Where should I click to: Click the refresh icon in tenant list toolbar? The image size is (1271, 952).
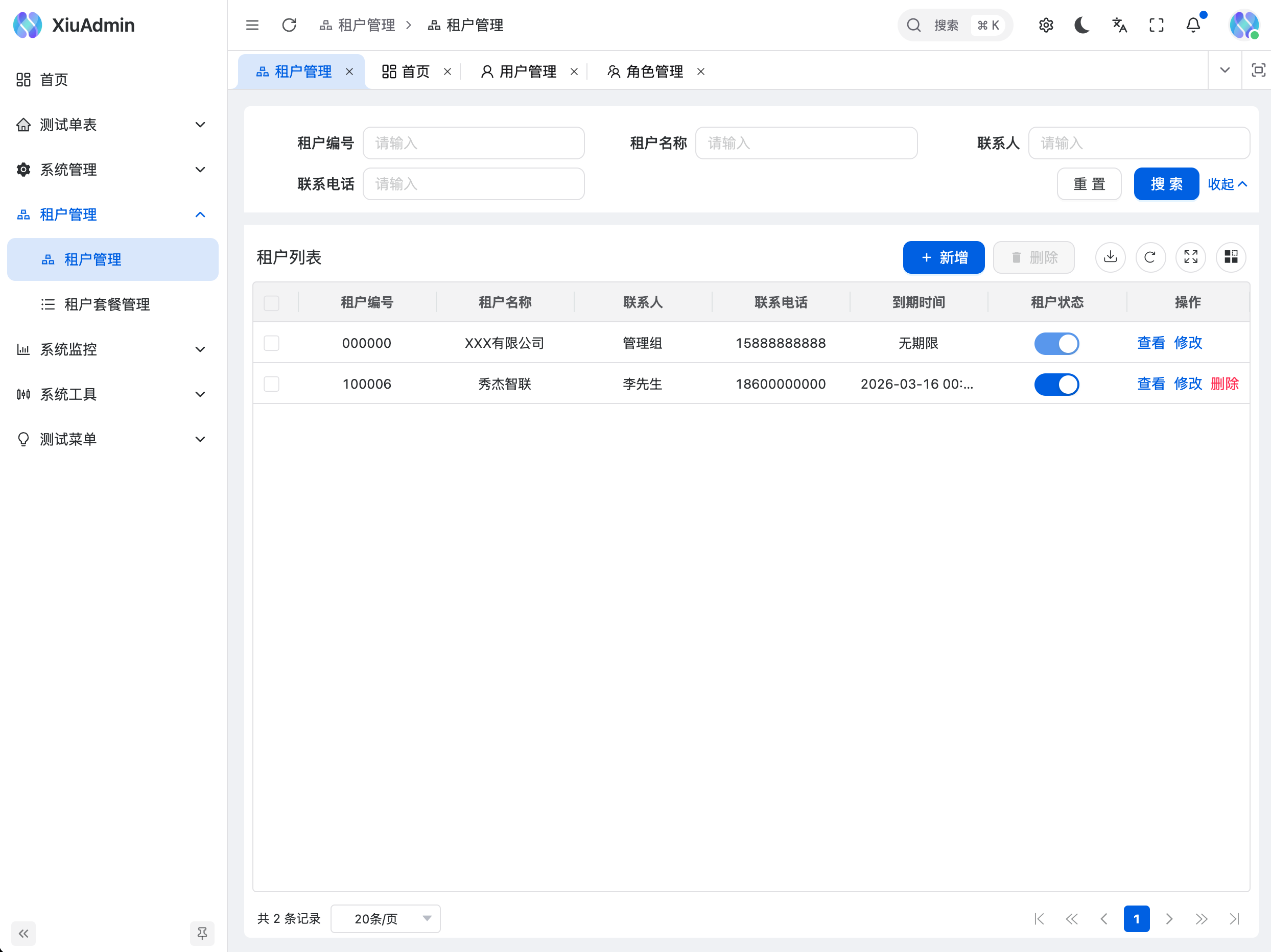tap(1150, 257)
